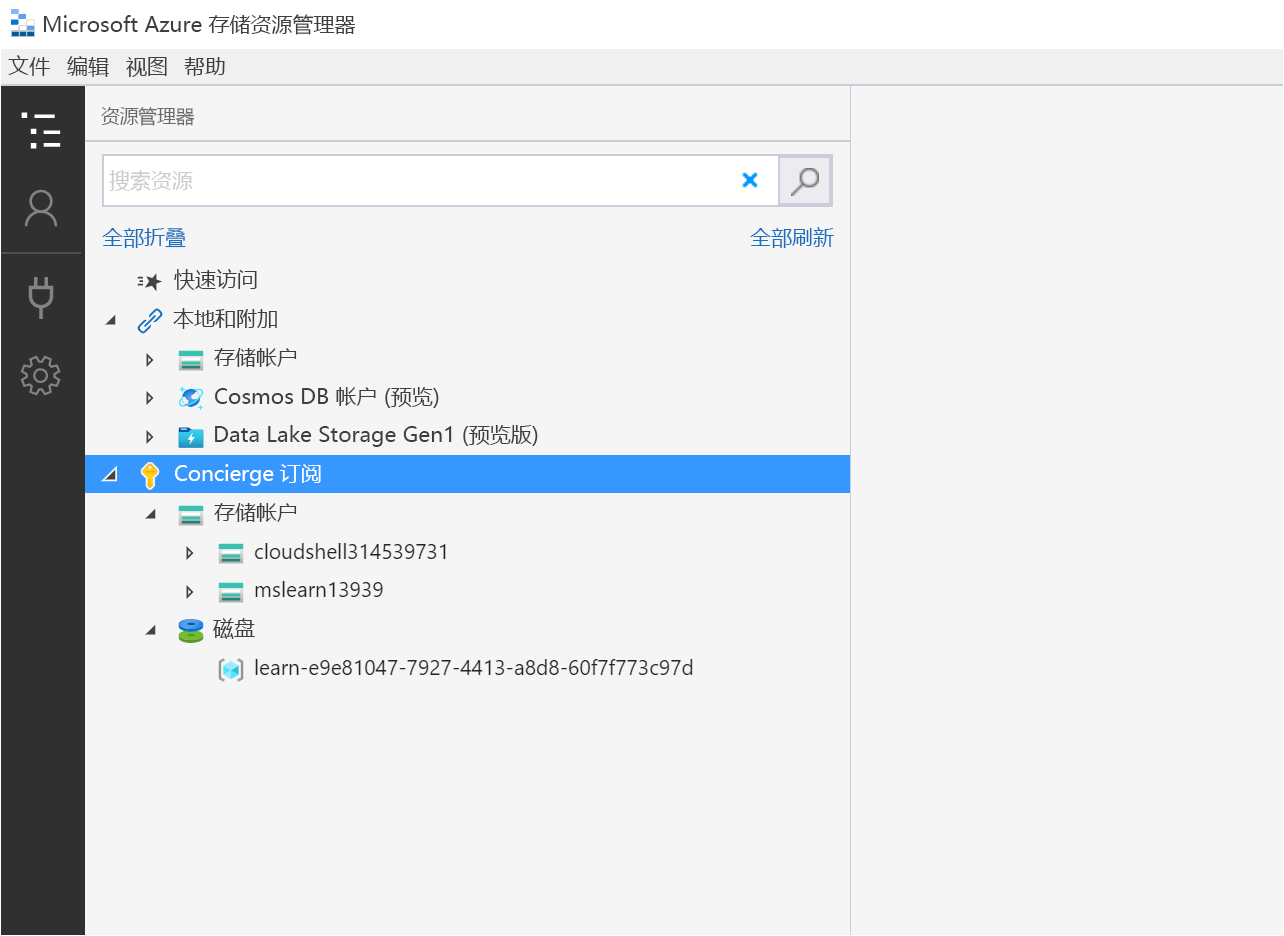Open the Explorer tree view sidebar icon

(x=41, y=131)
